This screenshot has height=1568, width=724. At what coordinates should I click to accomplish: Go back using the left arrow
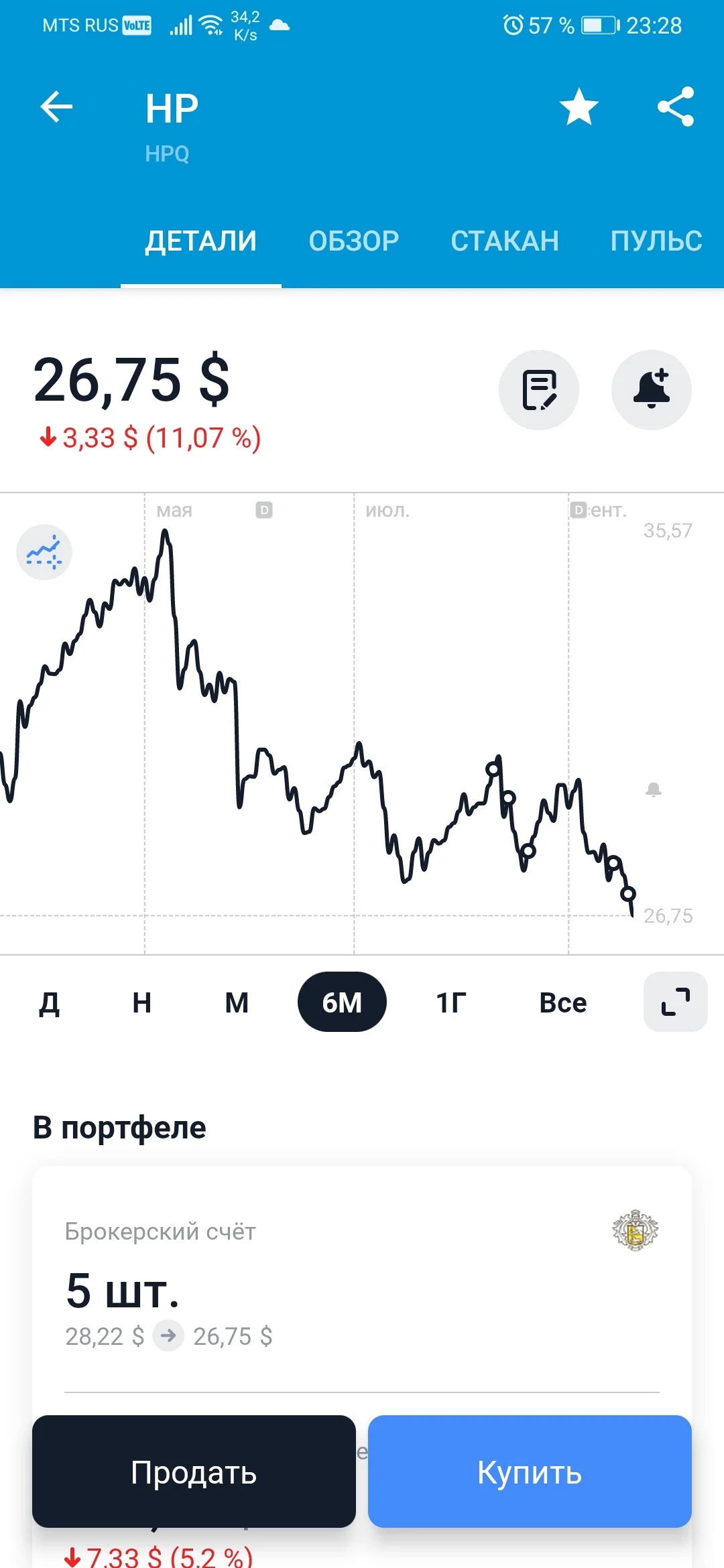tap(56, 107)
